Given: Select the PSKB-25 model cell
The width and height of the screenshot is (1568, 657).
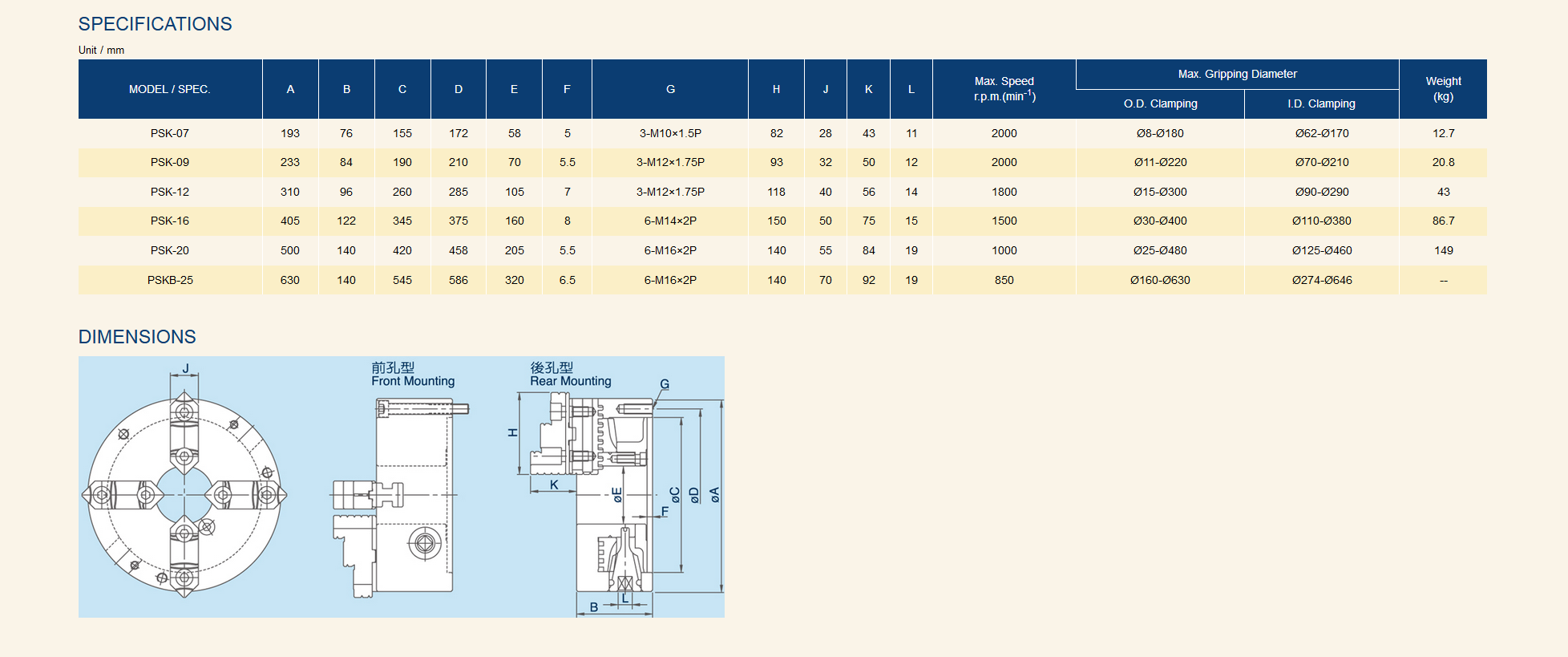Looking at the screenshot, I should (170, 280).
